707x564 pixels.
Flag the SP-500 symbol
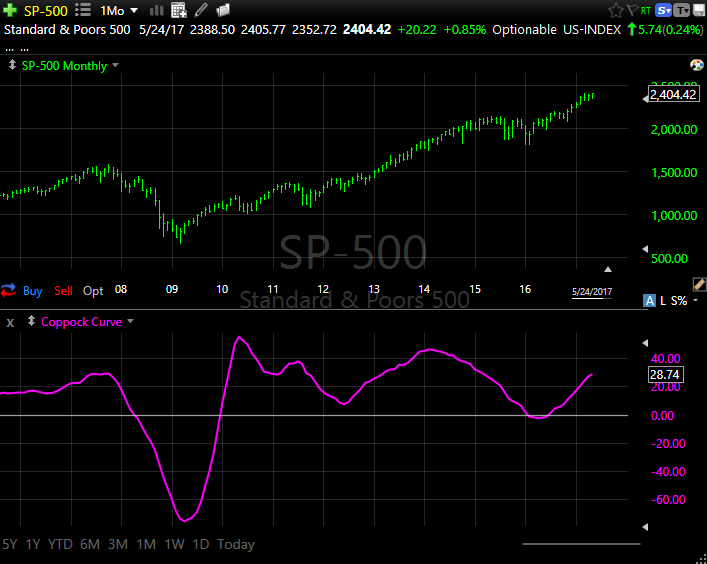pos(632,10)
